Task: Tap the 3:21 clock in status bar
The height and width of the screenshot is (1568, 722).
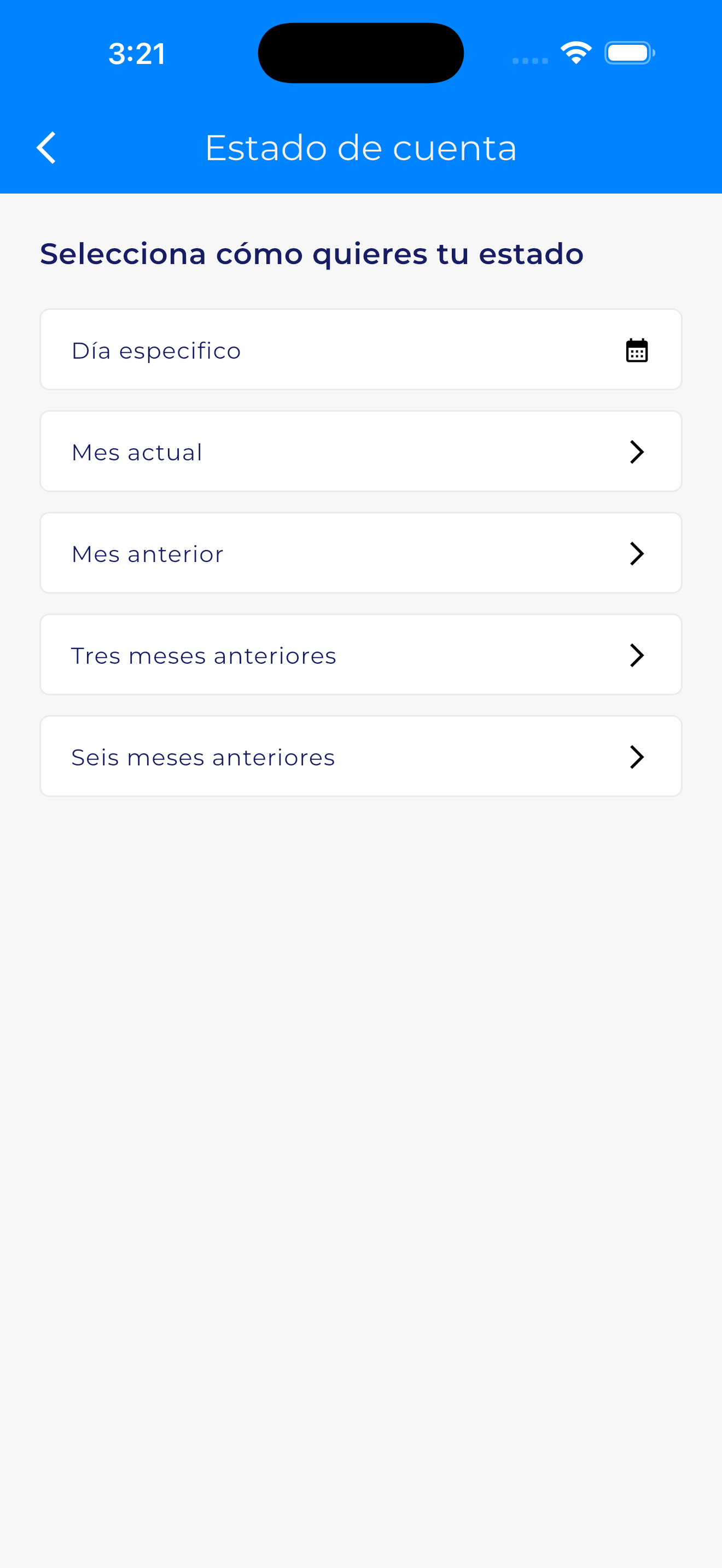Action: coord(137,54)
